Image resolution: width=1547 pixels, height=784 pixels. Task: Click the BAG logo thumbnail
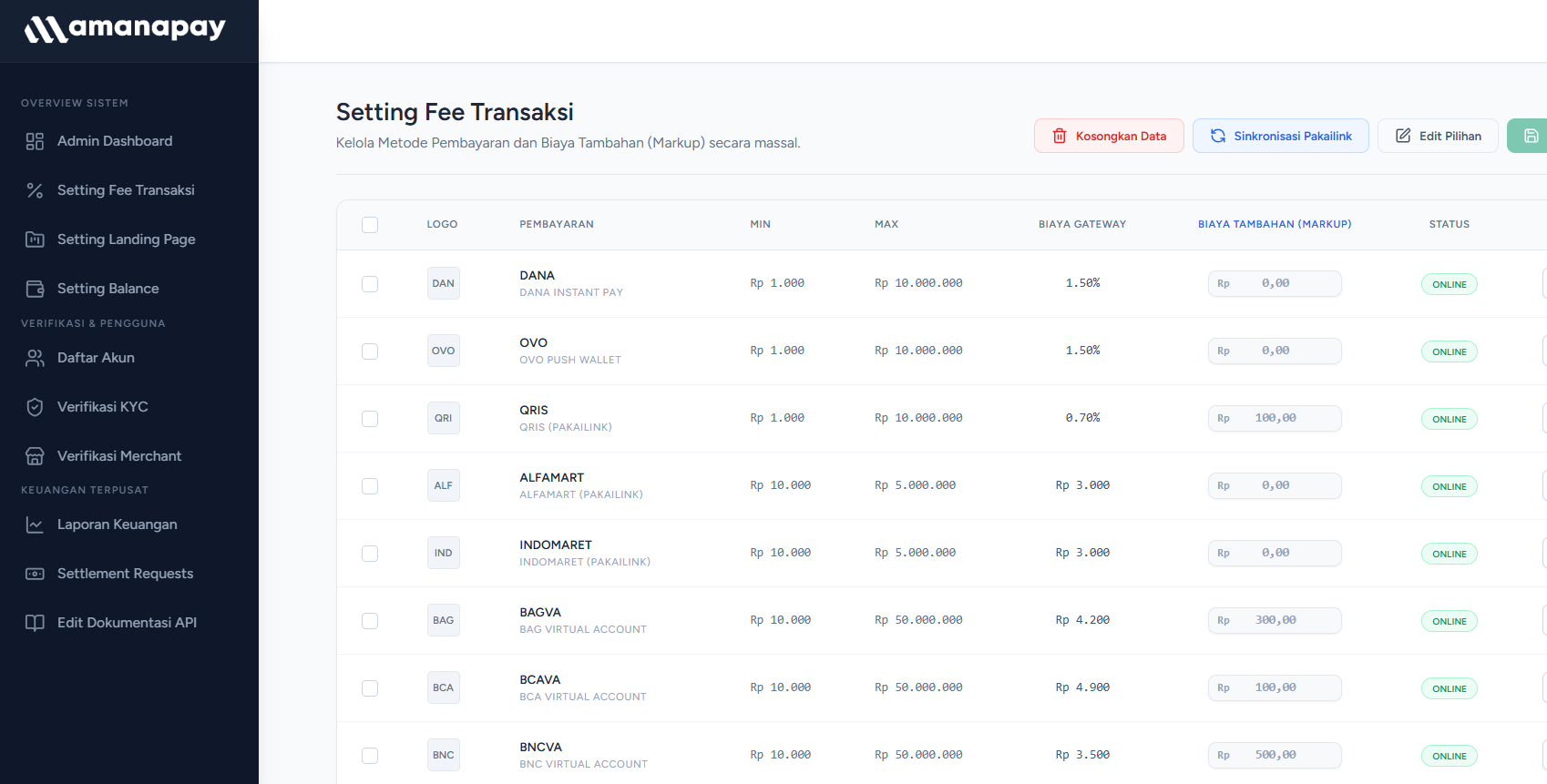click(x=443, y=620)
